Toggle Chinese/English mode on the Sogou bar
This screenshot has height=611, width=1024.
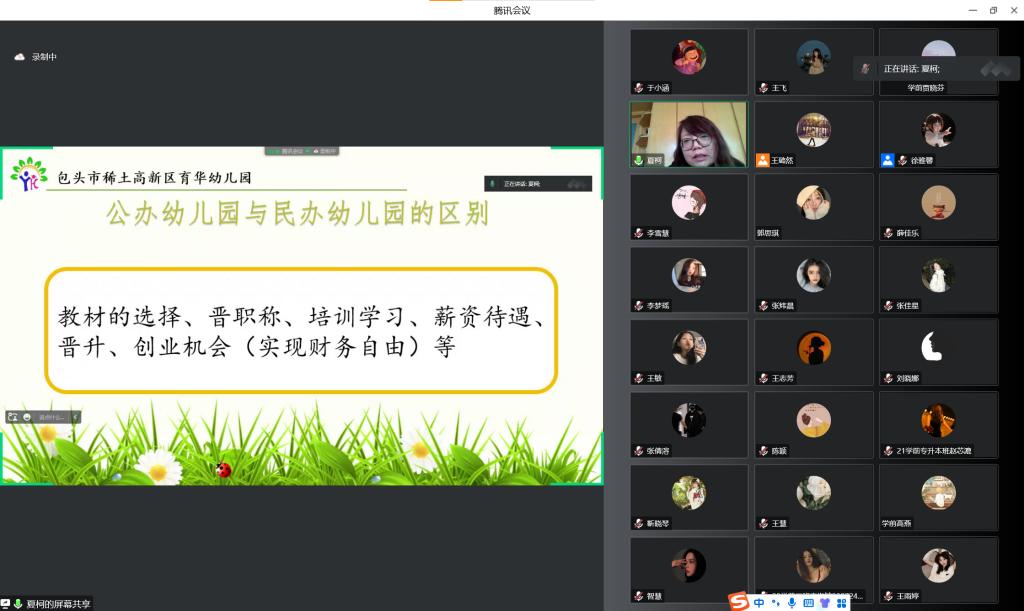[760, 603]
